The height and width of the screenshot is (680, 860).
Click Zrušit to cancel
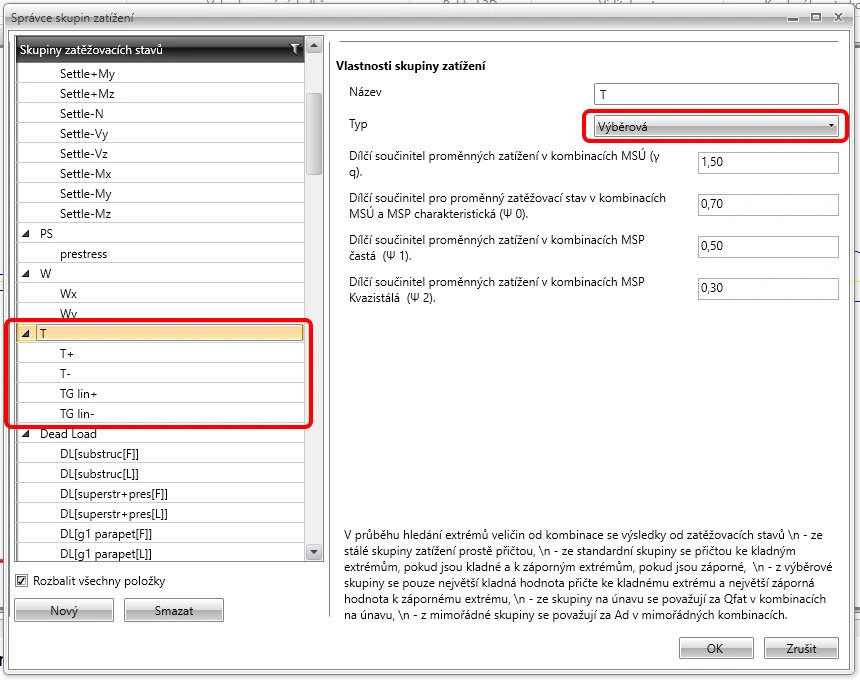tap(801, 648)
